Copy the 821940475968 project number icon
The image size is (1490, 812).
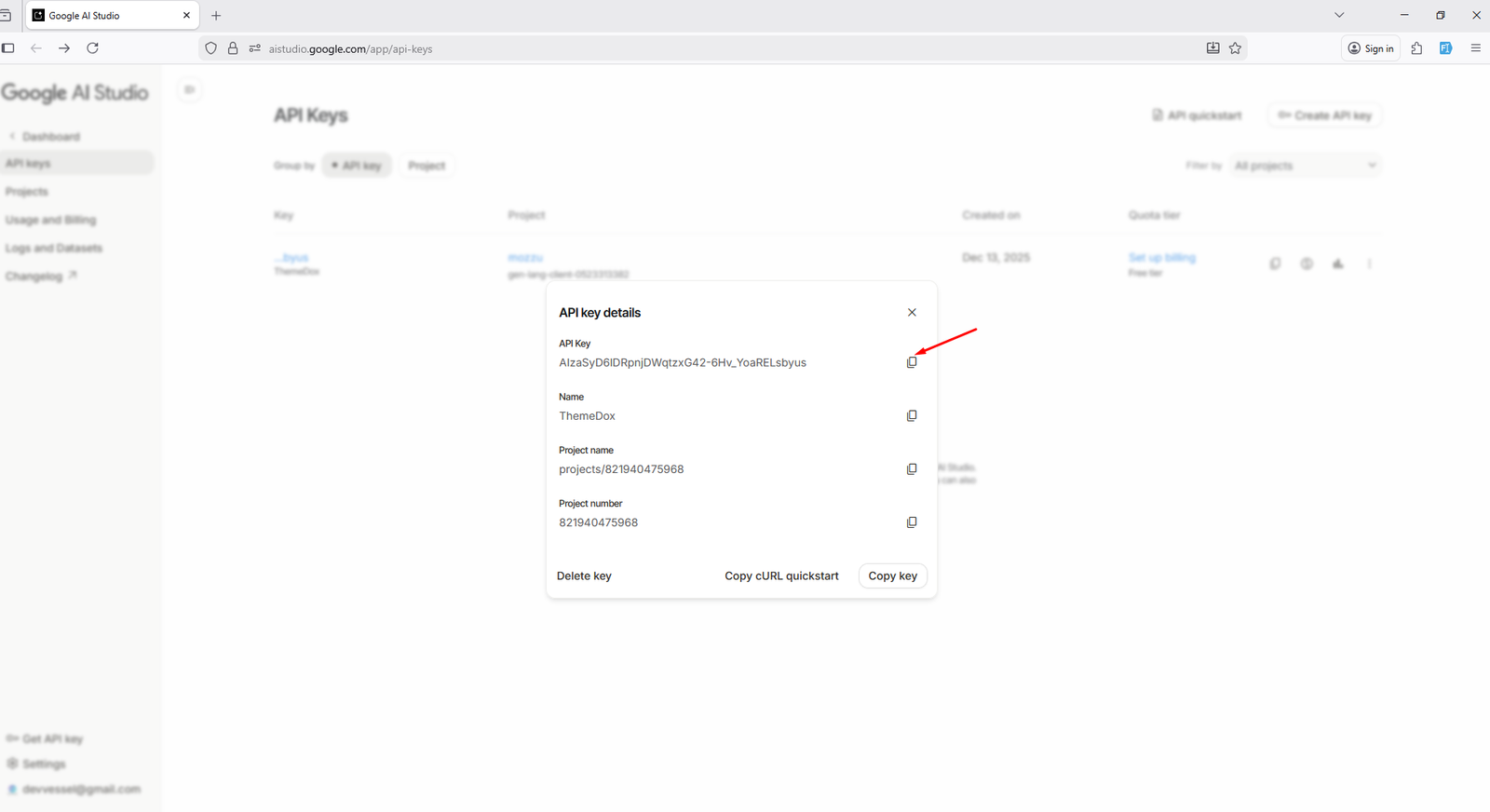[x=912, y=522]
